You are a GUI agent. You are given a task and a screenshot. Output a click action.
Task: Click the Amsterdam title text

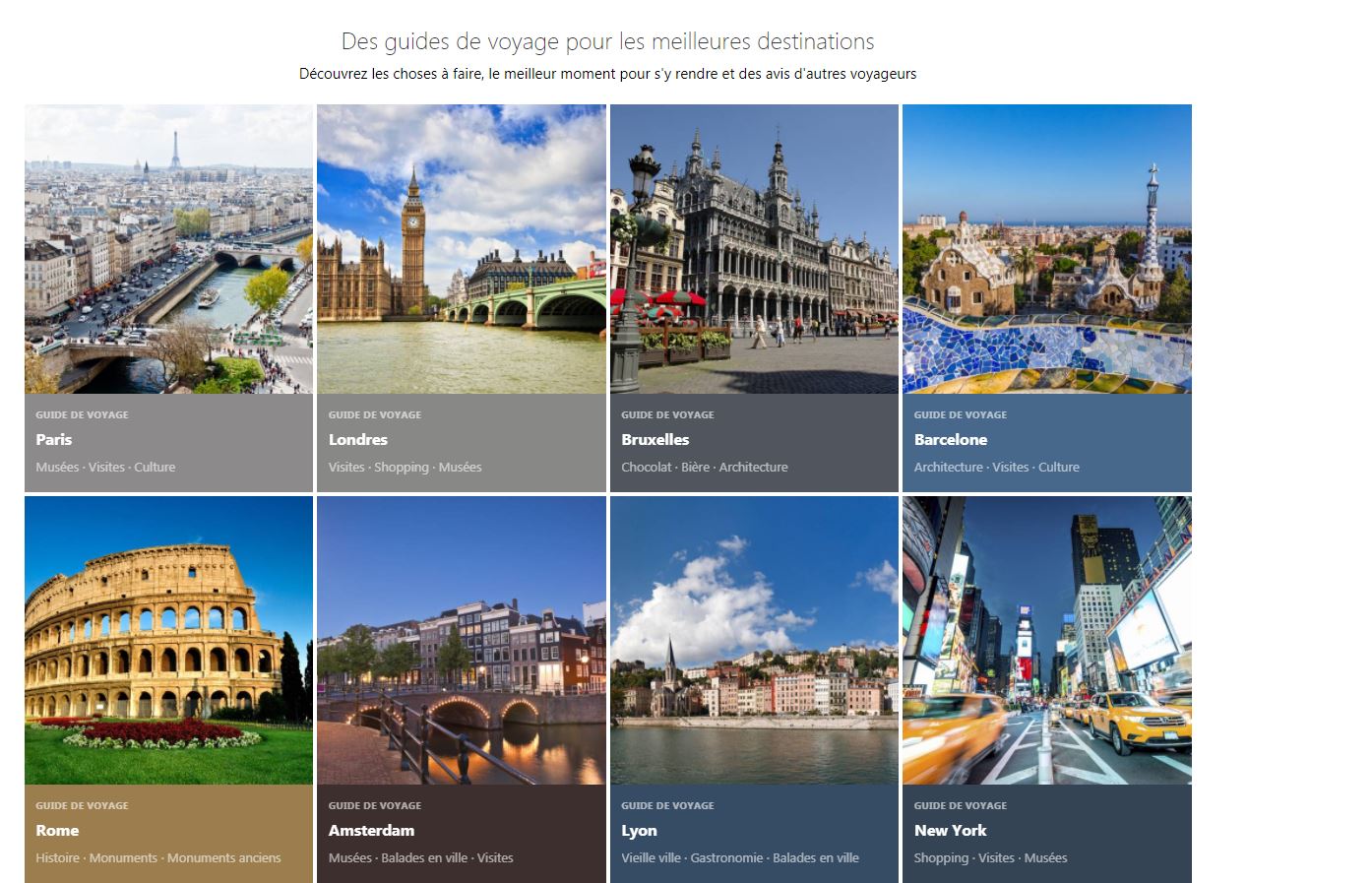(x=371, y=831)
